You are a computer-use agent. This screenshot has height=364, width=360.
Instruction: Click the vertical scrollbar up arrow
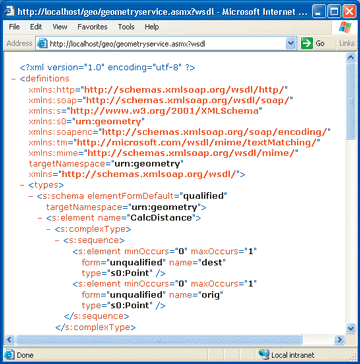coord(350,58)
